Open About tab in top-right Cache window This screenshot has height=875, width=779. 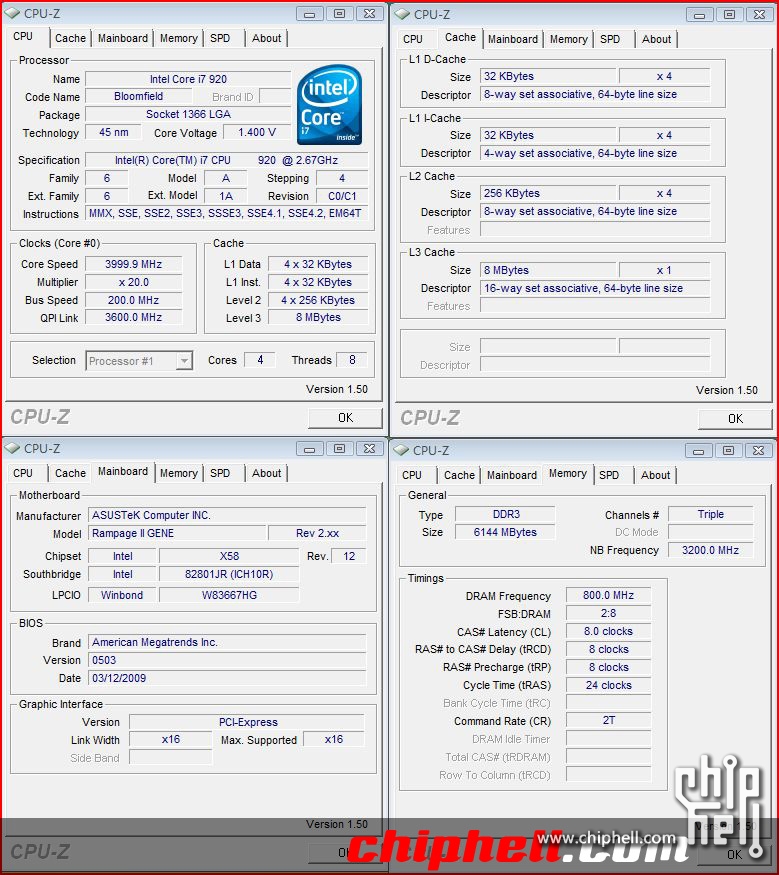656,39
